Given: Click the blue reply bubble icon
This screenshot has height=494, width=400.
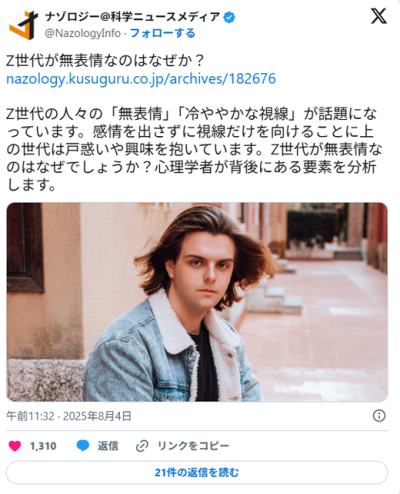Looking at the screenshot, I should (83, 446).
